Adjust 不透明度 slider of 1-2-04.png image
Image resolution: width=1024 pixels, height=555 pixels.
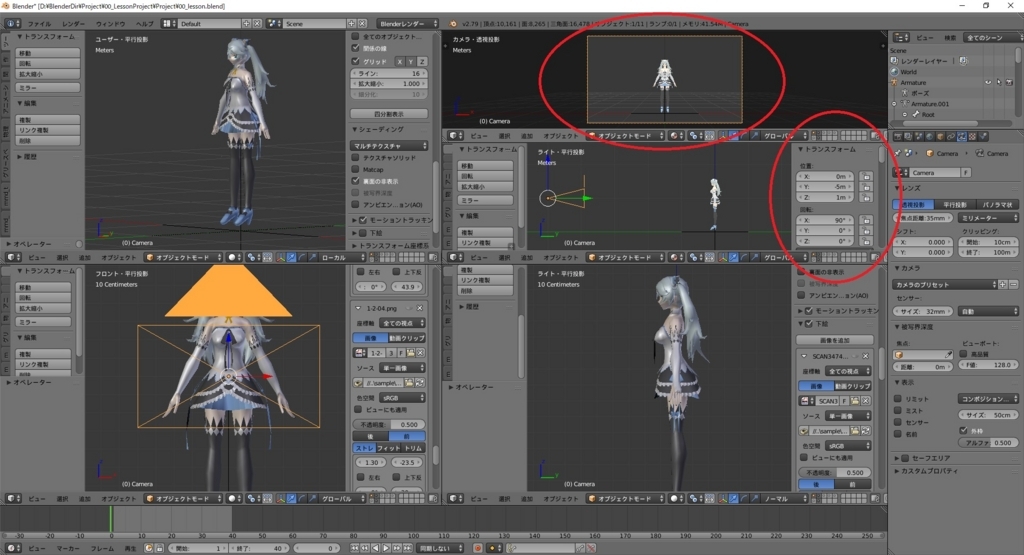(389, 424)
